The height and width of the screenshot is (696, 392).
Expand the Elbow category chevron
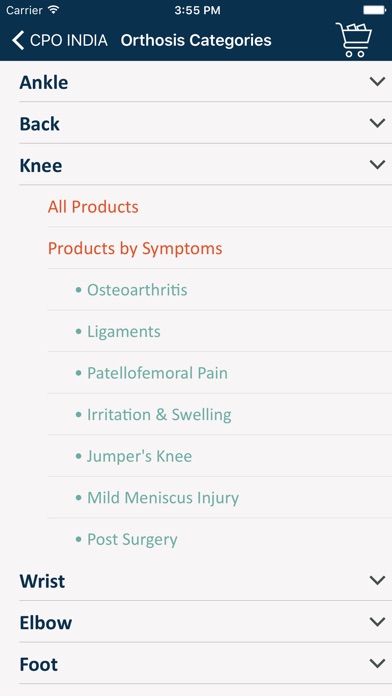pyautogui.click(x=377, y=622)
